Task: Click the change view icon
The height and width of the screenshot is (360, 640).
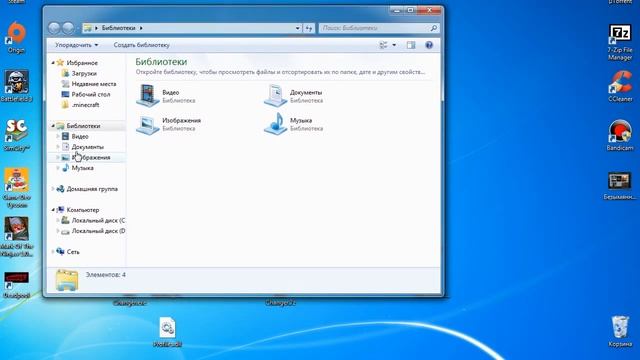Action: pyautogui.click(x=383, y=45)
